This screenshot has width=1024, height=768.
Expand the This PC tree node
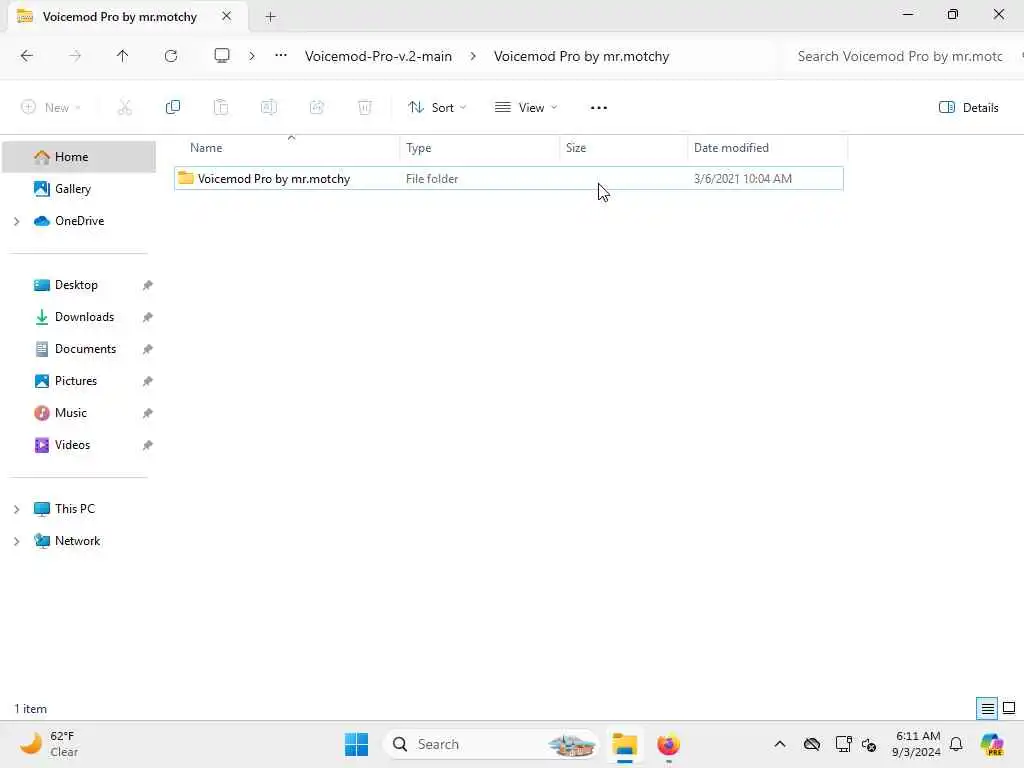tap(16, 509)
